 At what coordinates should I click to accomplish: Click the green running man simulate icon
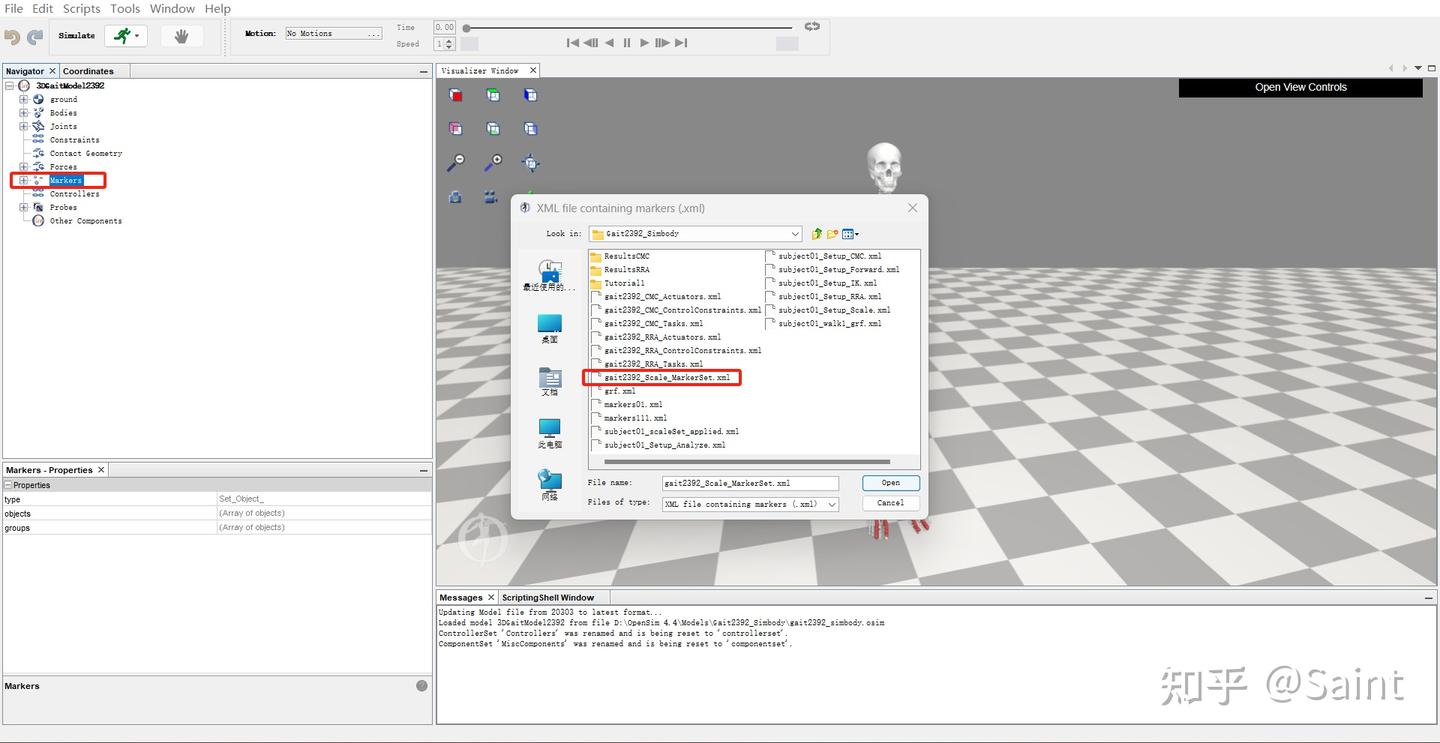point(120,34)
